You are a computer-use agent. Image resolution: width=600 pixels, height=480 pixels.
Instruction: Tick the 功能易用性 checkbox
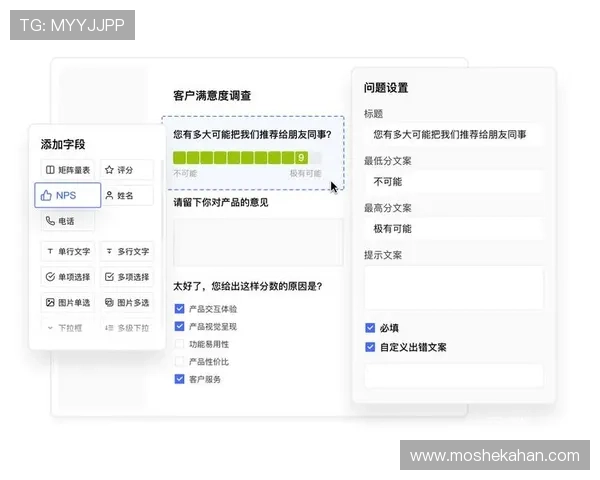tap(179, 344)
